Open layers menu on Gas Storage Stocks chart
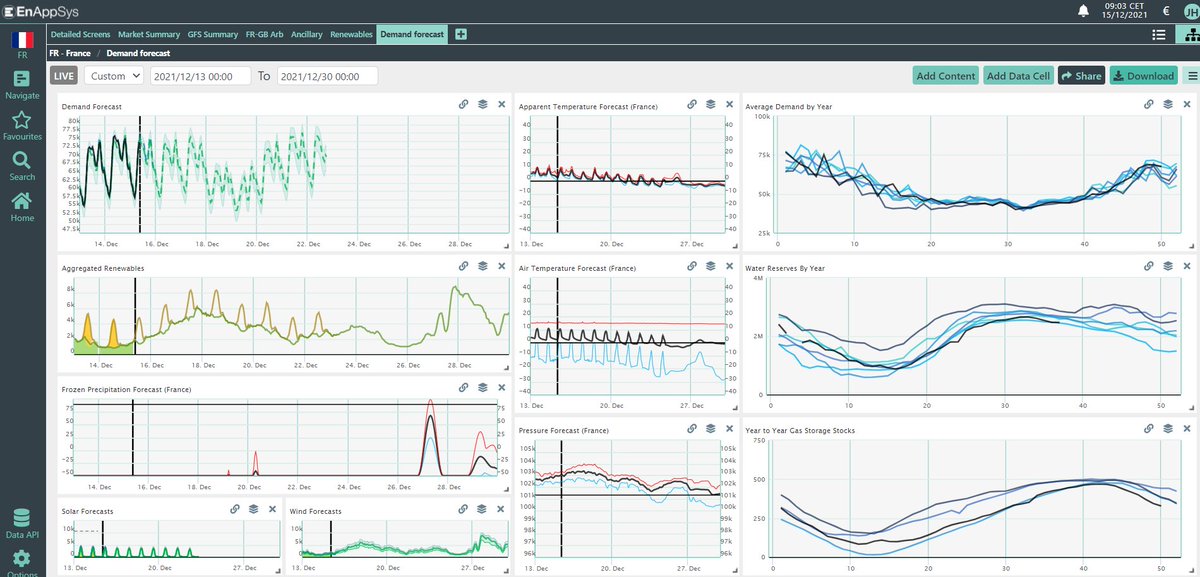This screenshot has width=1200, height=577. 1168,428
